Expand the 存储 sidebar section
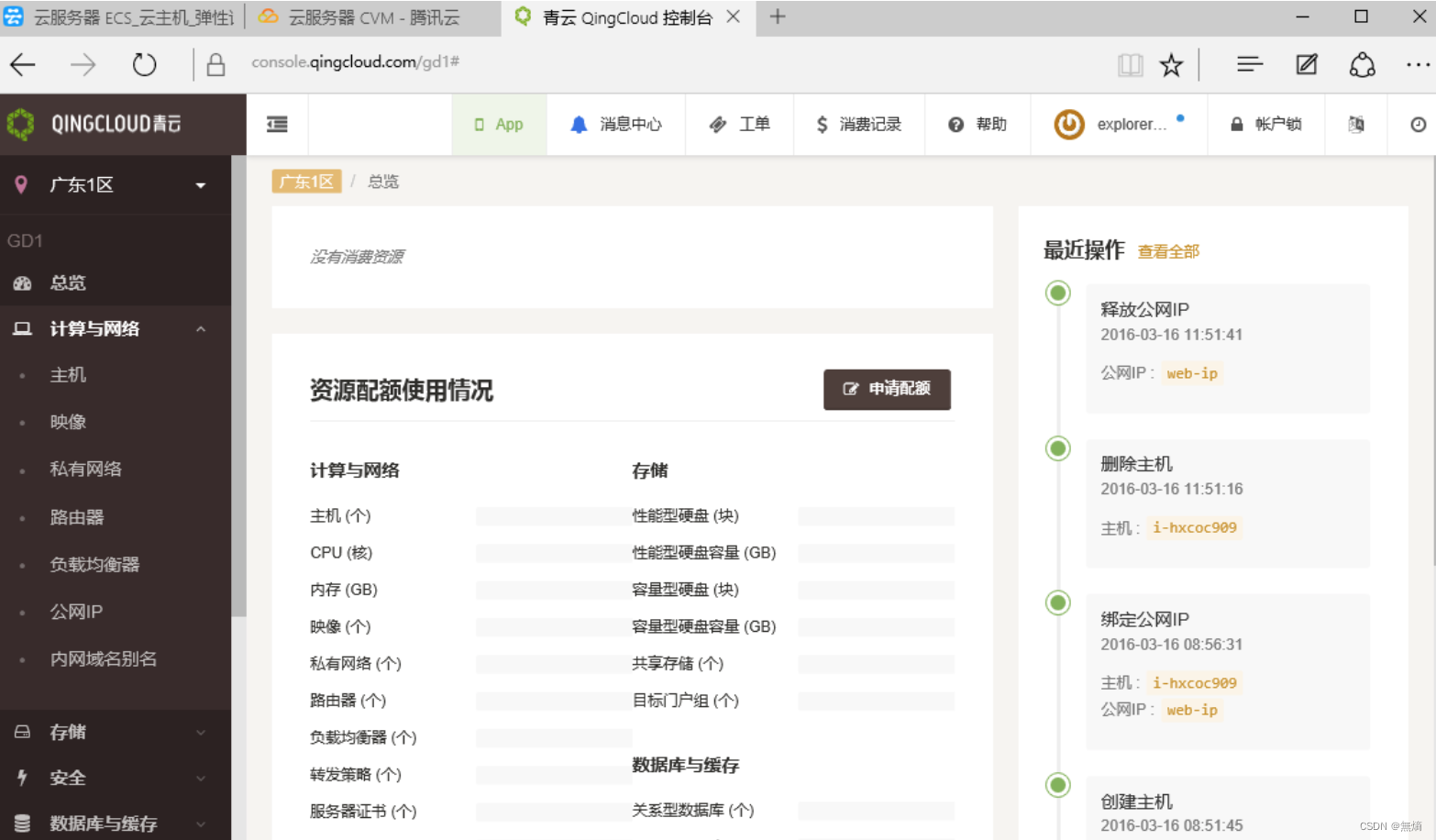Viewport: 1436px width, 840px height. [x=116, y=732]
